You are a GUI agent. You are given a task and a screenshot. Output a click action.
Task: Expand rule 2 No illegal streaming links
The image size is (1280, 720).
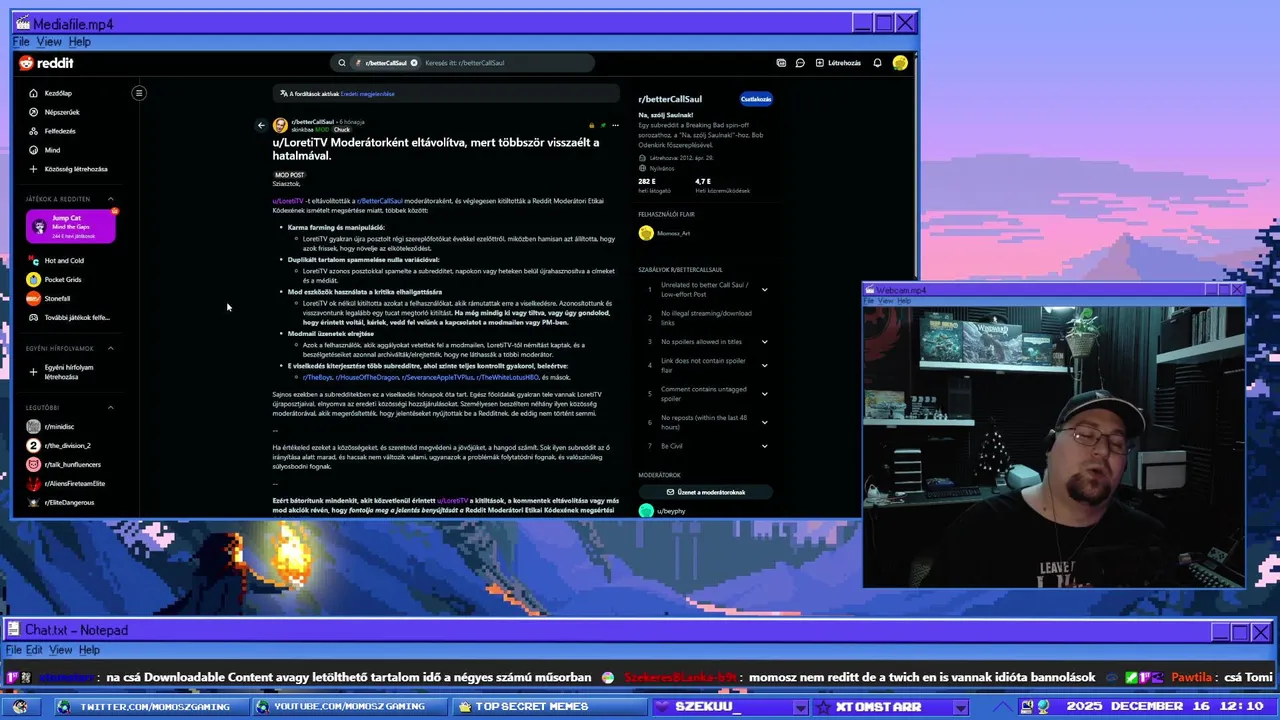tap(764, 318)
